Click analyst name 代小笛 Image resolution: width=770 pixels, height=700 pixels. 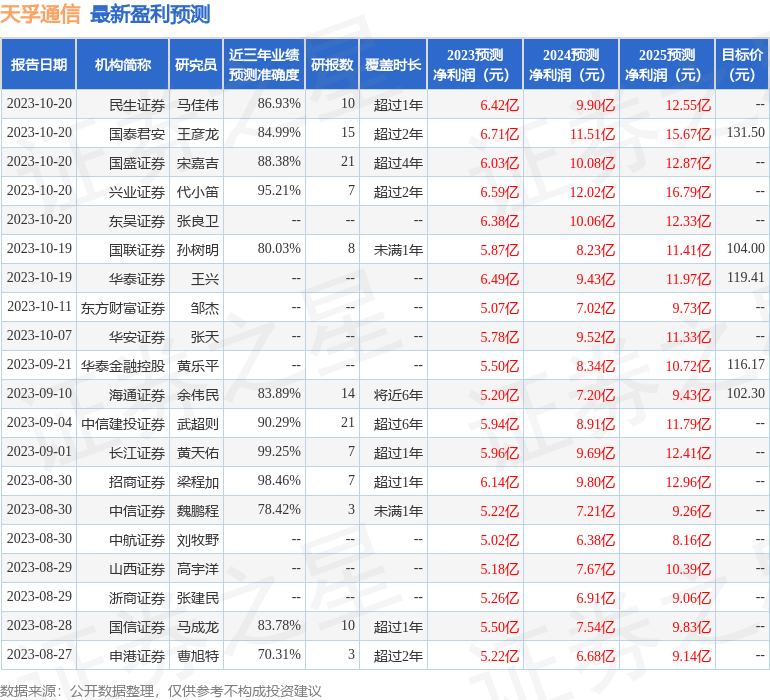pyautogui.click(x=197, y=192)
